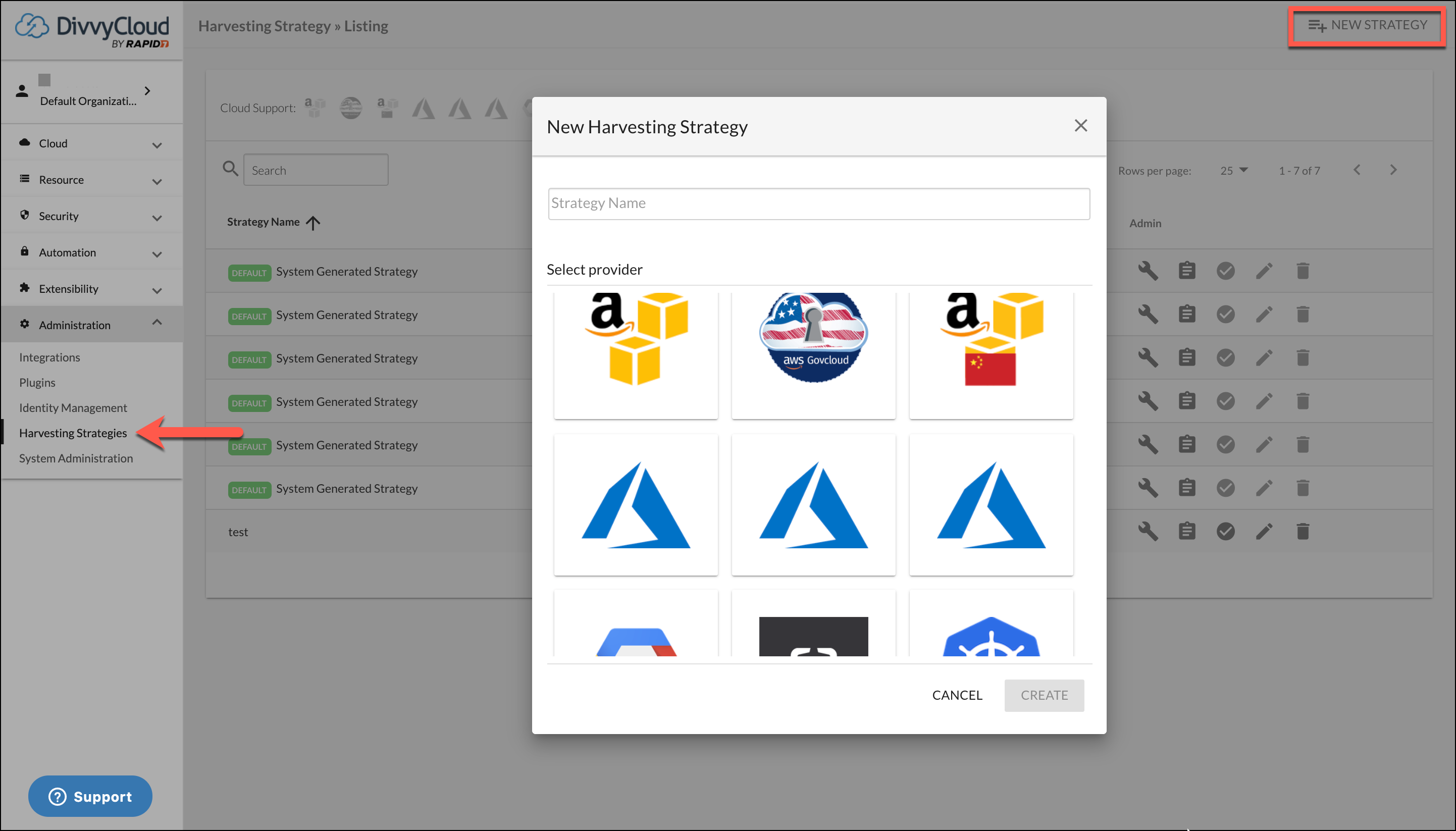Image resolution: width=1456 pixels, height=831 pixels.
Task: Go to next page of results
Action: [1393, 170]
